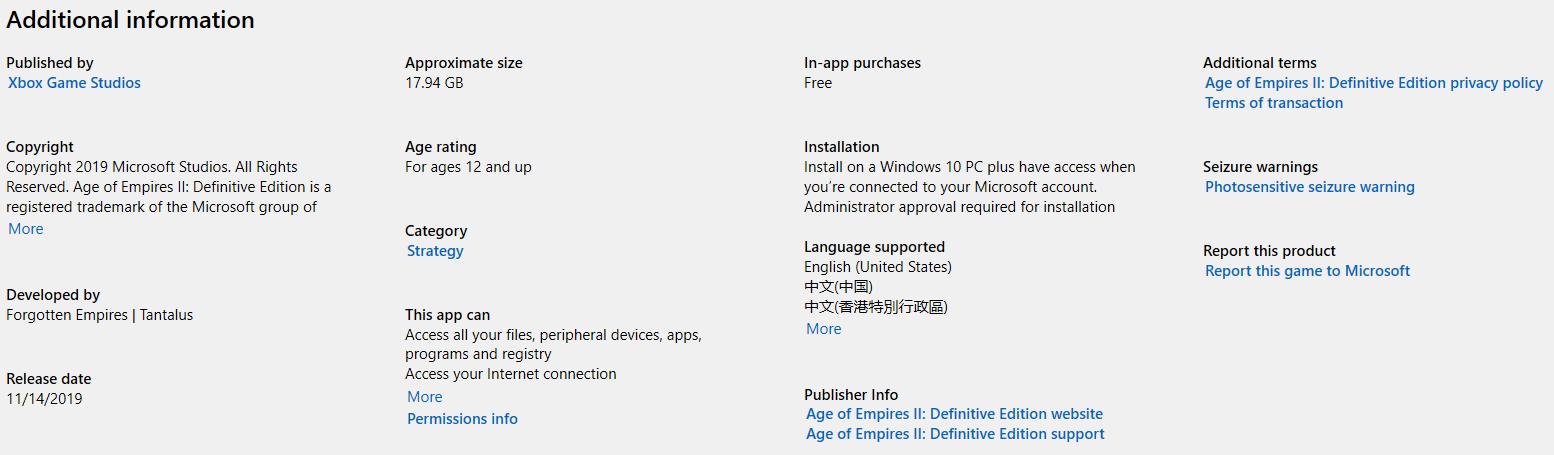Image resolution: width=1554 pixels, height=455 pixels.
Task: Open the Photosensitive seizure warning link
Action: (1310, 187)
